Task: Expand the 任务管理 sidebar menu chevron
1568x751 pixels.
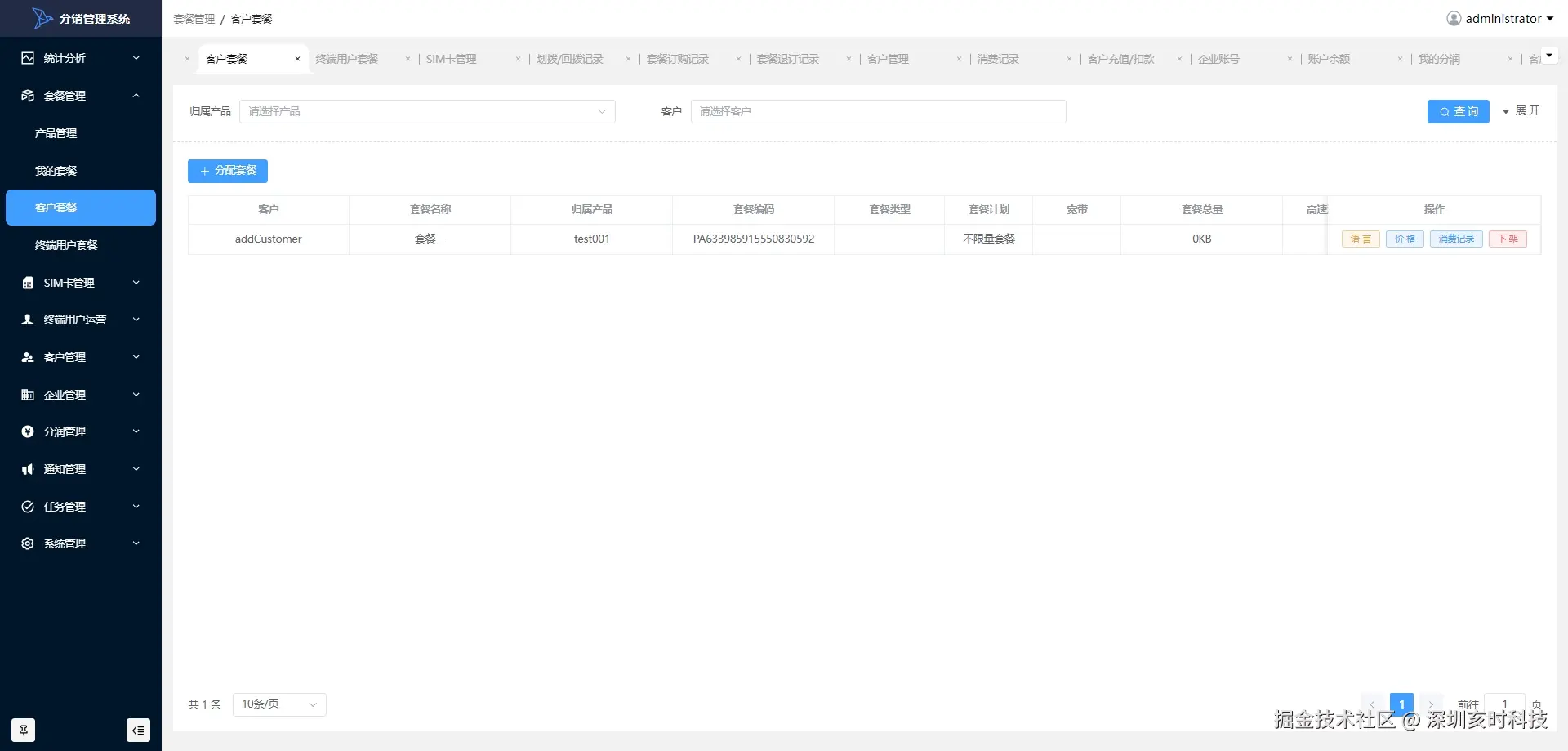Action: (x=136, y=507)
